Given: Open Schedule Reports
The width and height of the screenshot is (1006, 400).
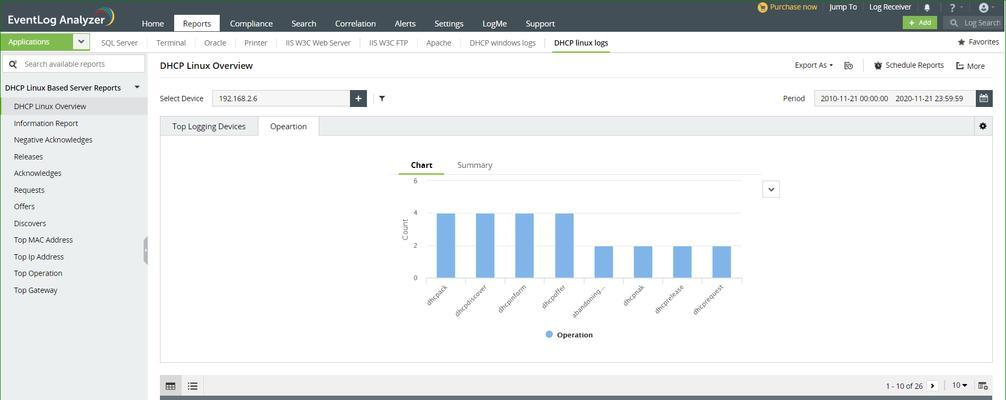Looking at the screenshot, I should click(x=909, y=65).
